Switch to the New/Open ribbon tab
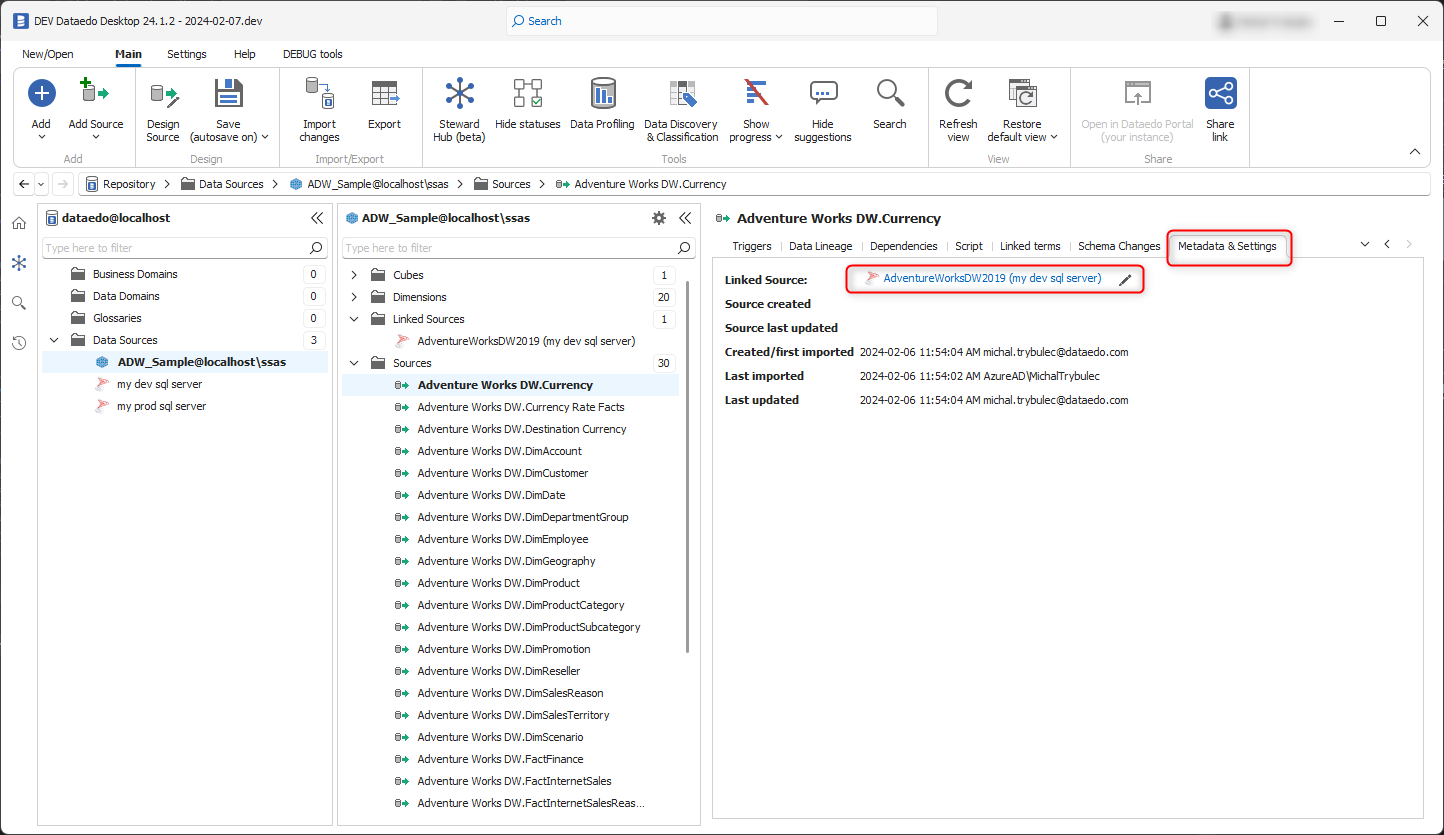Viewport: 1444px width, 835px height. coord(48,54)
